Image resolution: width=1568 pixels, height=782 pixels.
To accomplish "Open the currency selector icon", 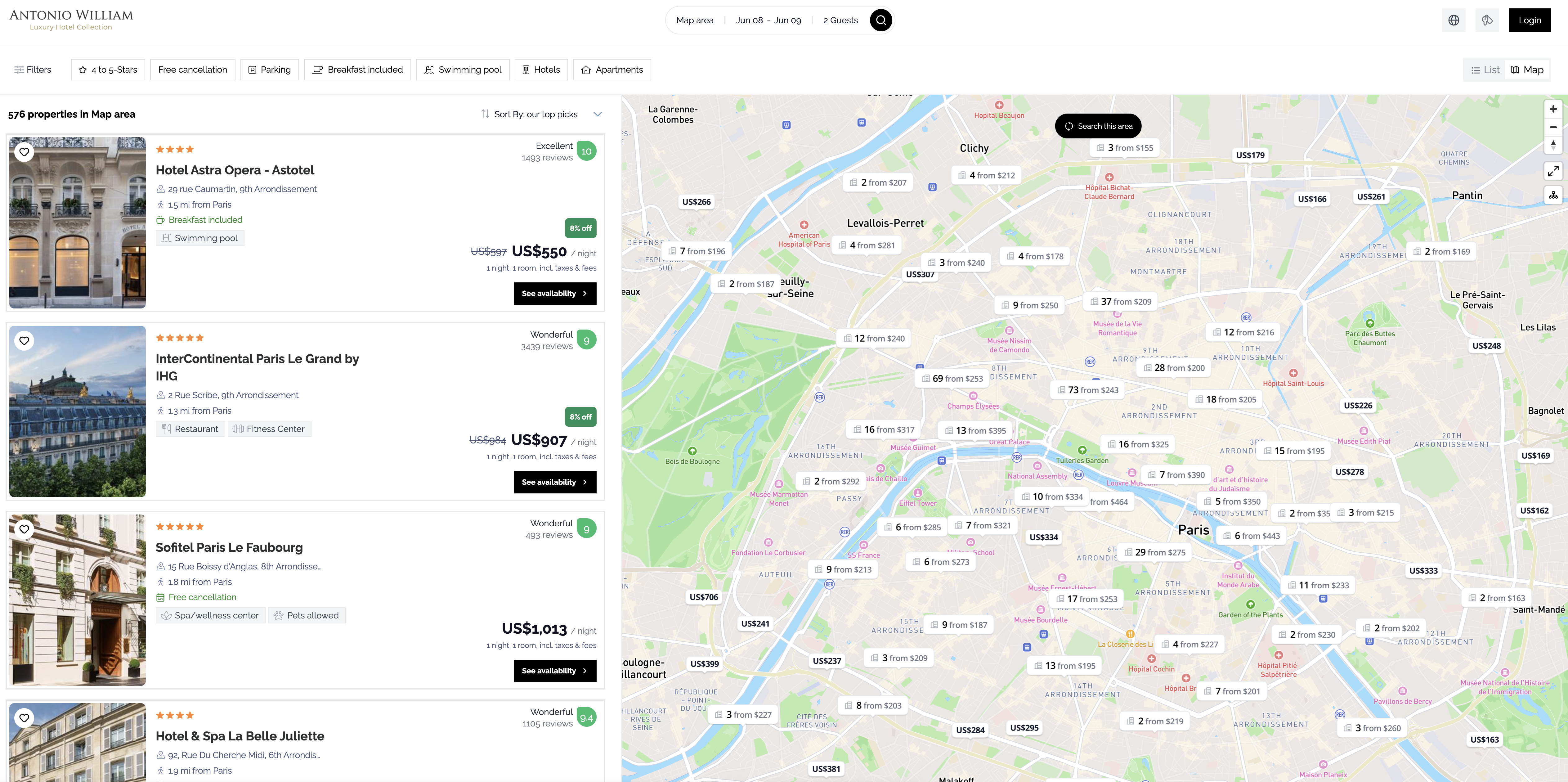I will click(1487, 20).
